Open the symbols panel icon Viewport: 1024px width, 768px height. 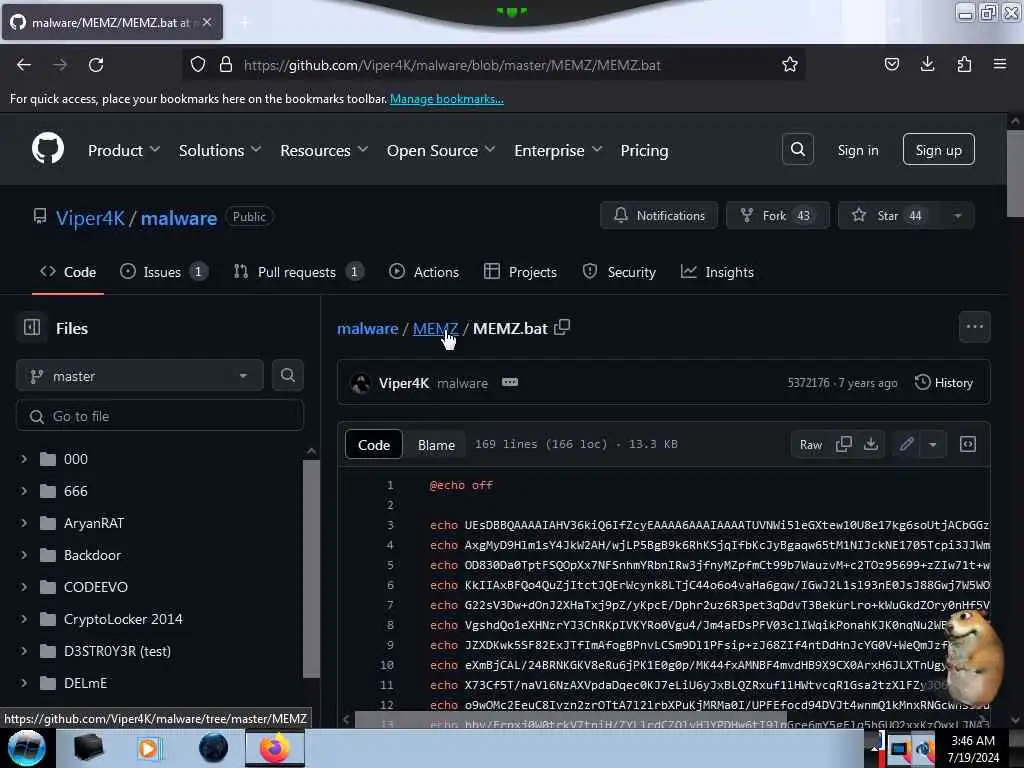(x=968, y=444)
